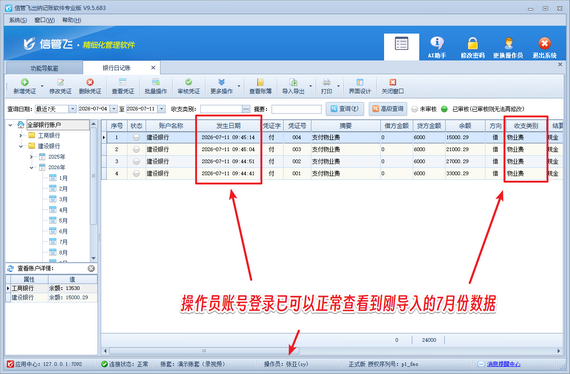Click the horizontal scrollbar left arrow
Viewport: 570px width, 374px height.
pos(105,351)
